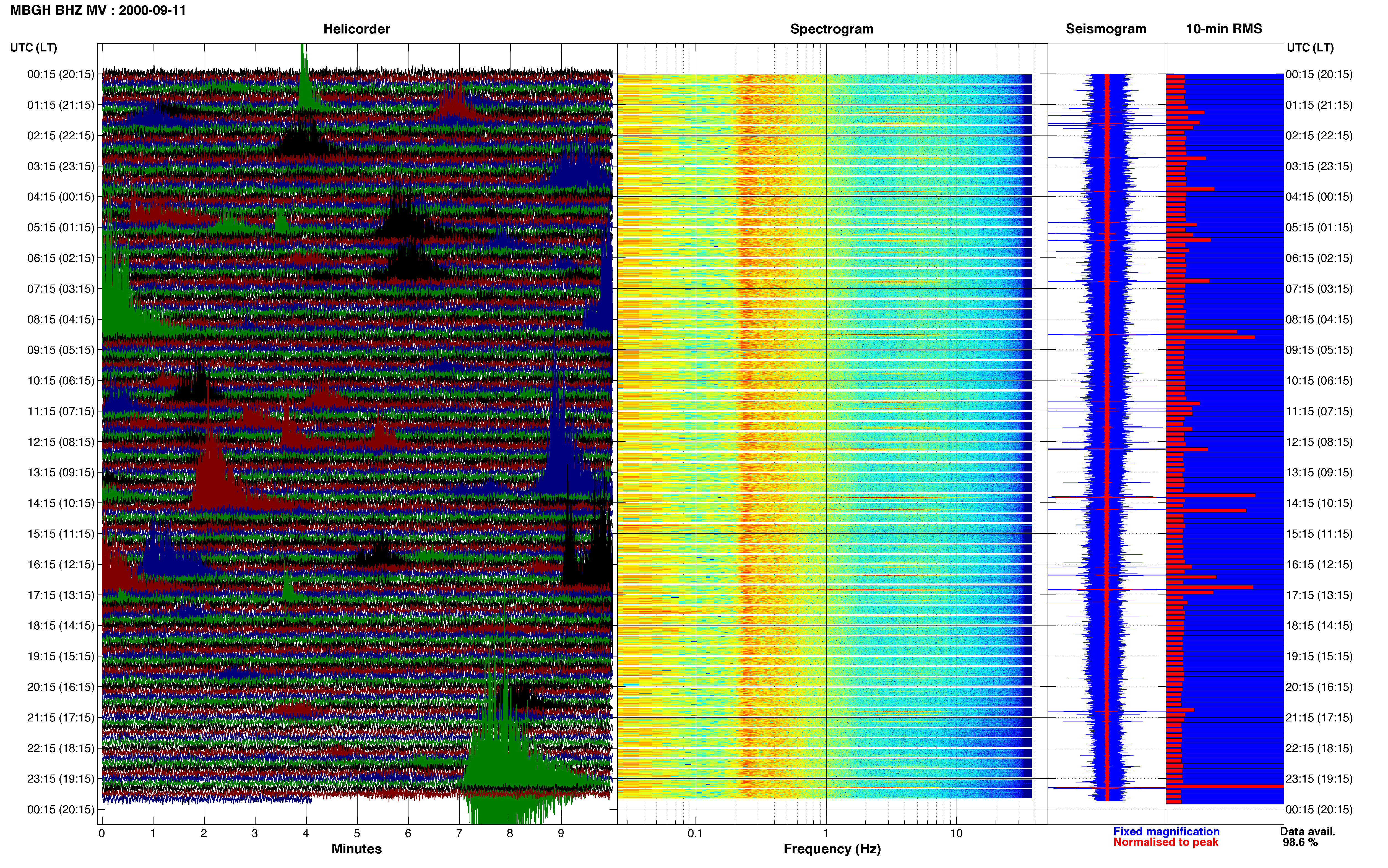The width and height of the screenshot is (1388, 868).
Task: Click the 10 tick on the Frequency axis
Action: click(x=956, y=833)
